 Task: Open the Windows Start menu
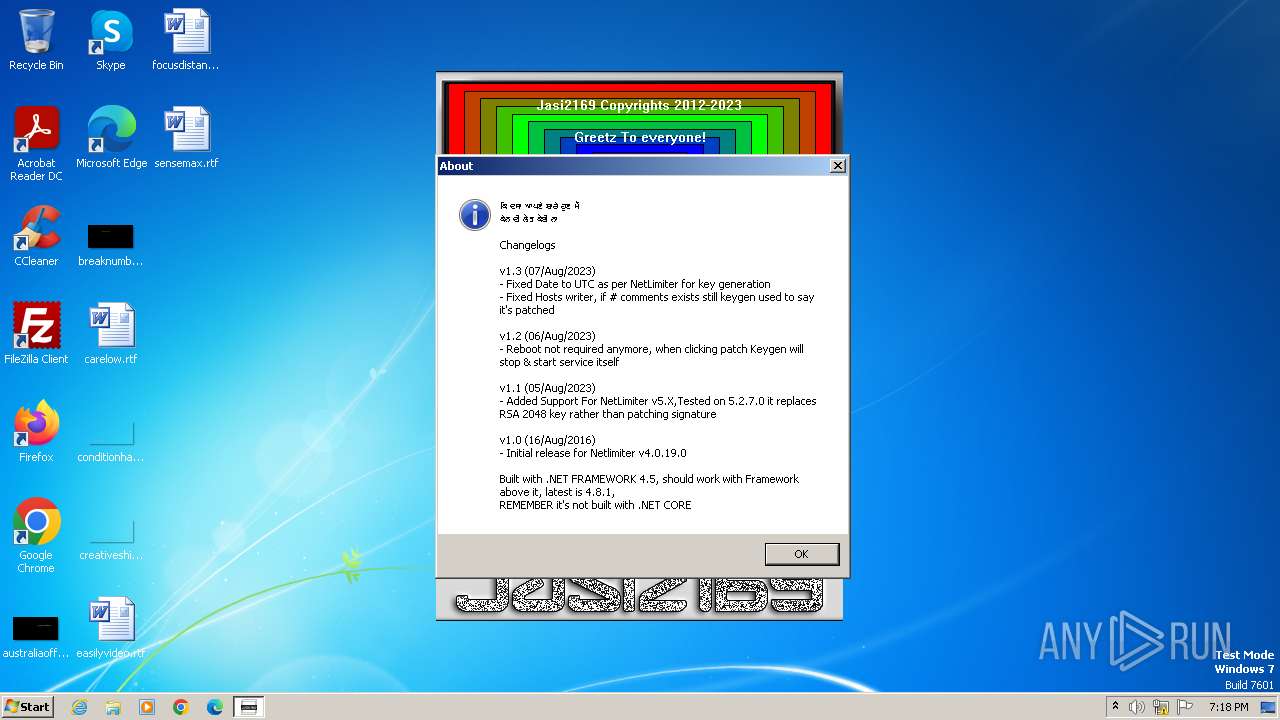pos(27,706)
